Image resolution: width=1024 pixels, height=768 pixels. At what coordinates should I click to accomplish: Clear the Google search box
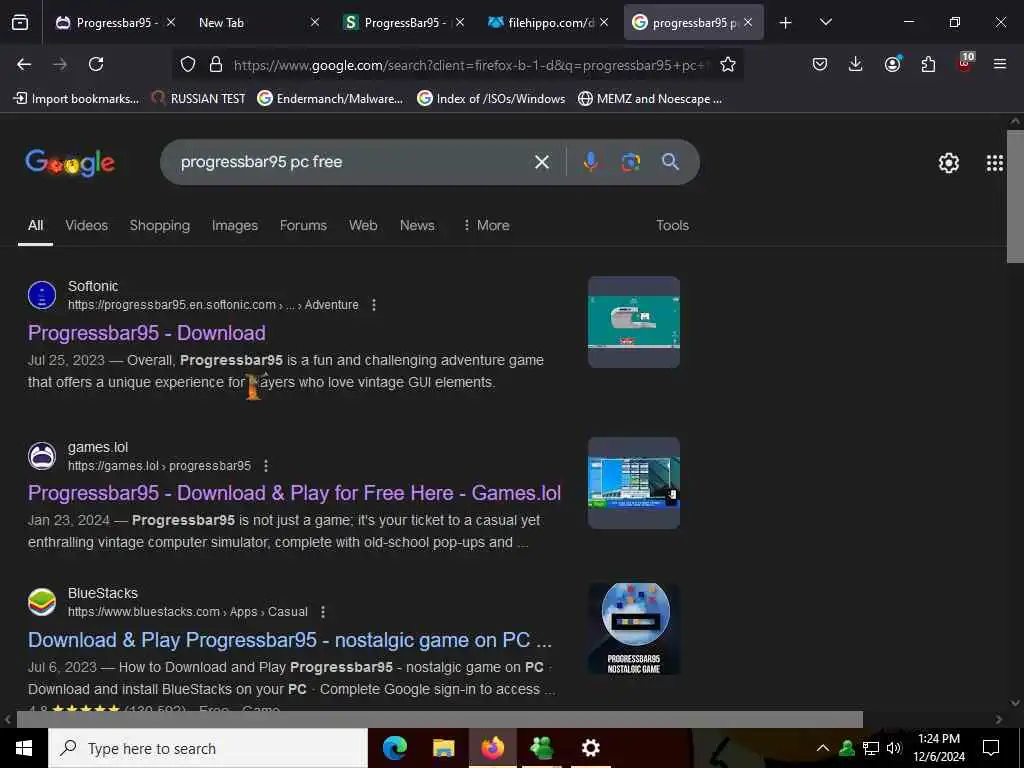coord(541,162)
